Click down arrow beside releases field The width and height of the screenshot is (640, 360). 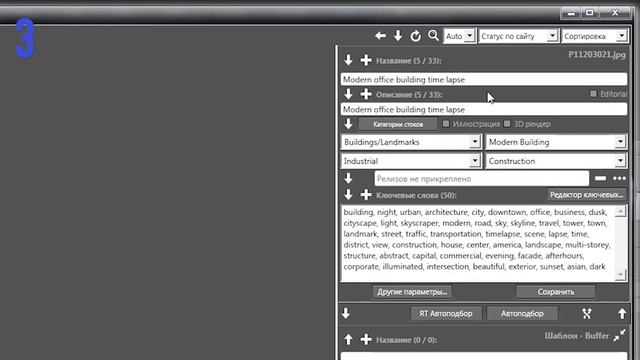pos(348,178)
